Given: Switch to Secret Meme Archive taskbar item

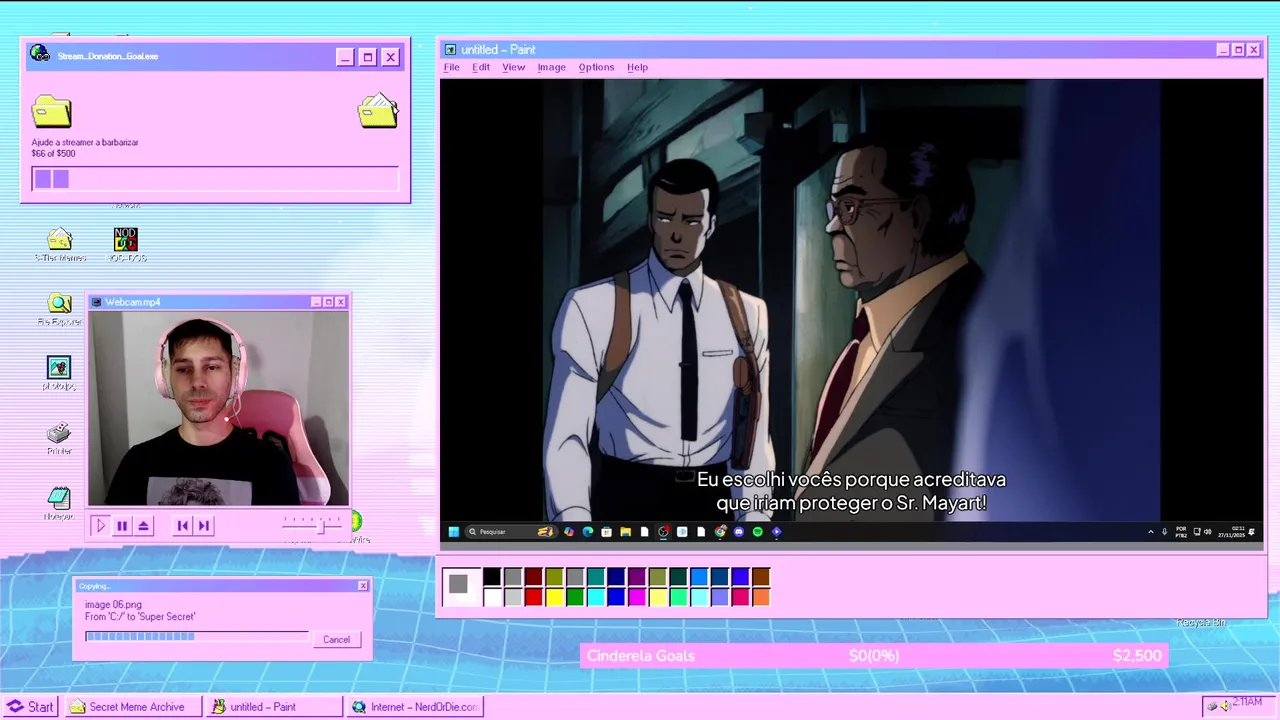Looking at the screenshot, I should tap(134, 707).
